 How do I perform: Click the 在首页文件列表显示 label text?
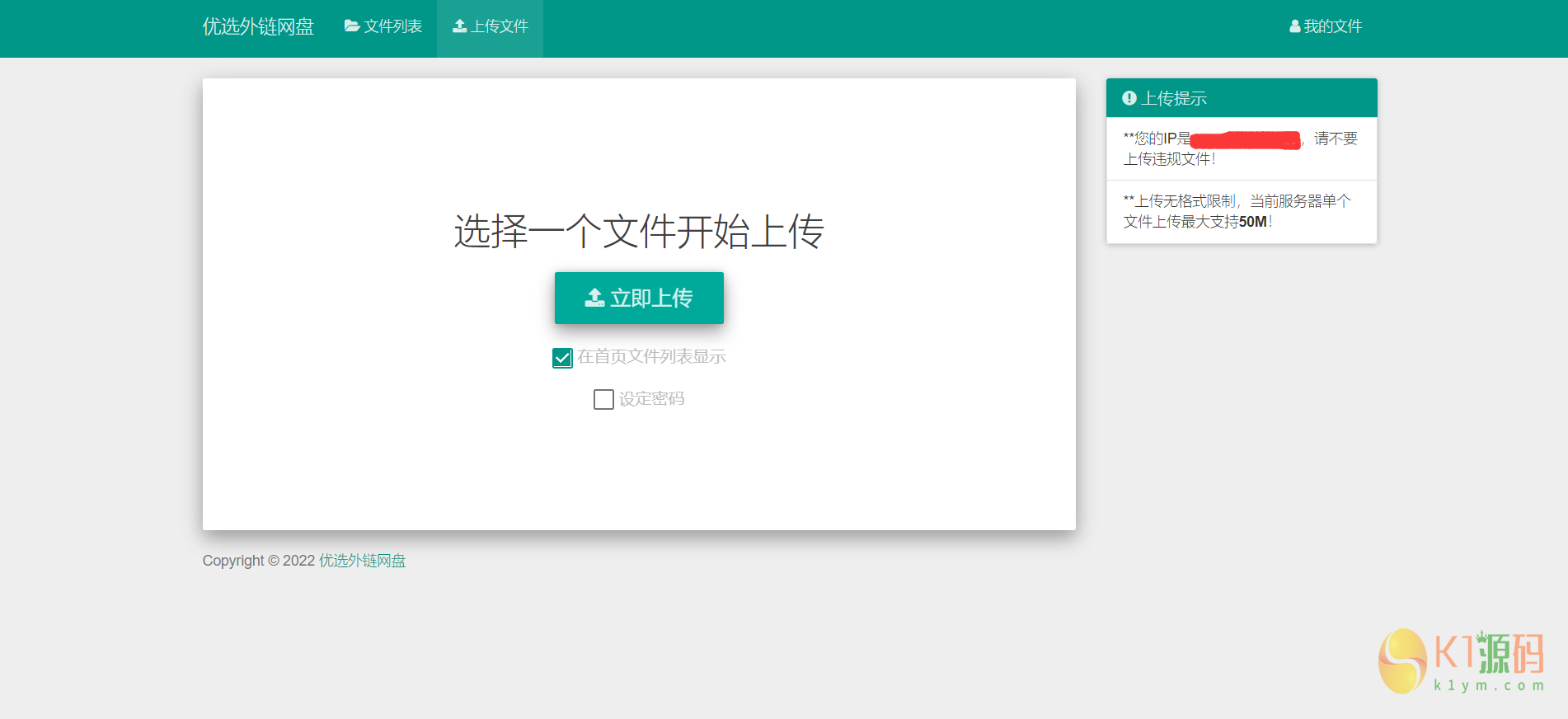coord(651,357)
